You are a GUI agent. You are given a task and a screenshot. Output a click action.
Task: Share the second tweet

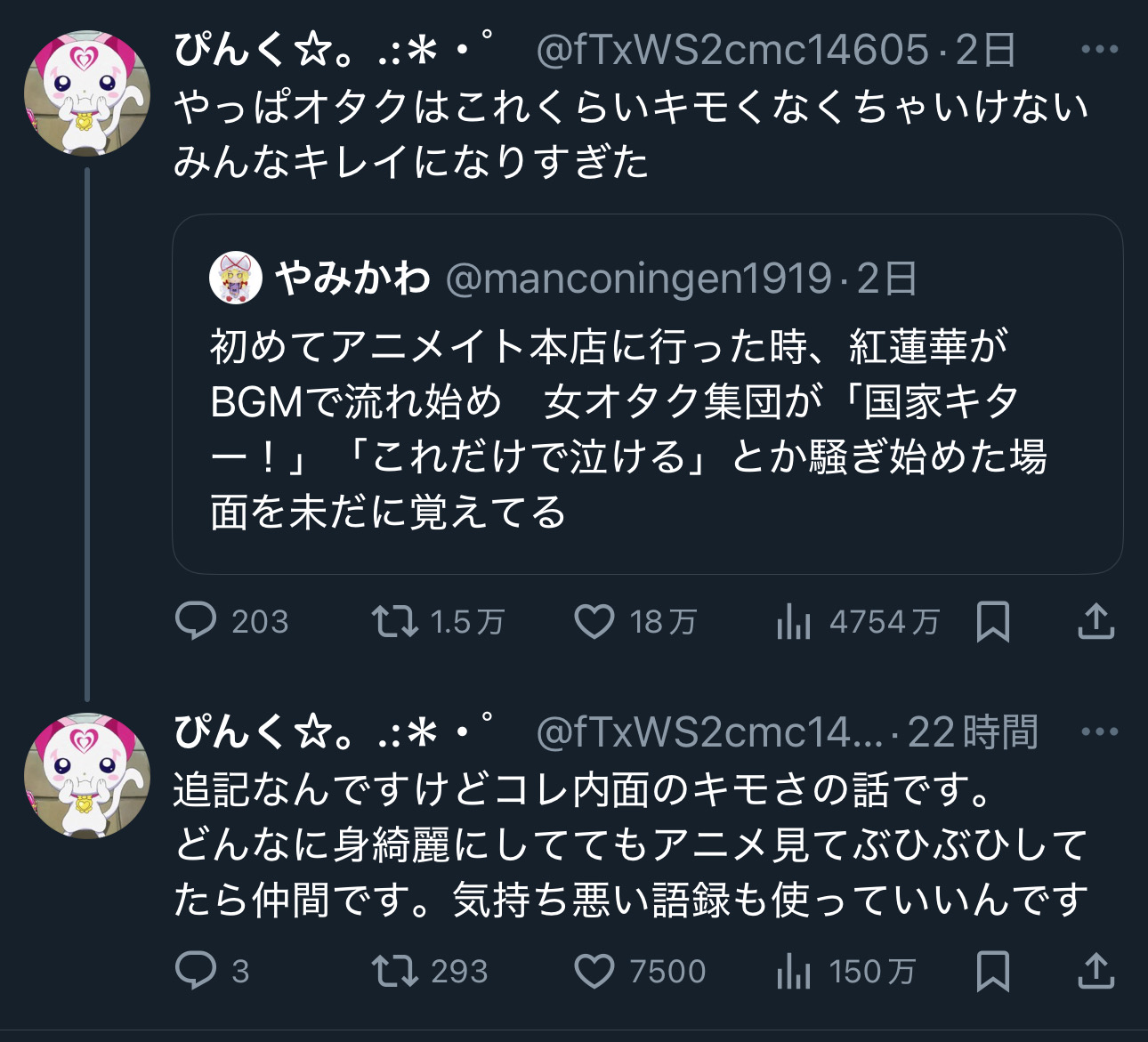[1095, 971]
